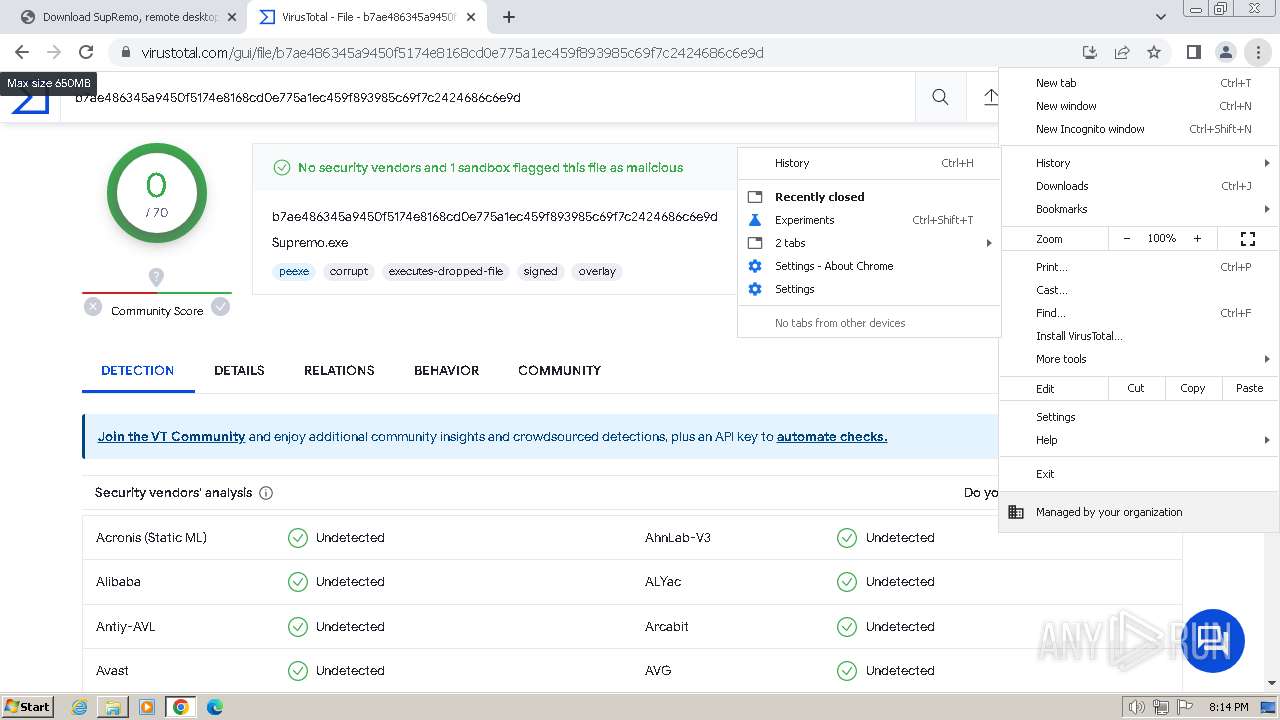Switch to the DETAILS tab
Image resolution: width=1280 pixels, height=720 pixels.
tap(239, 370)
